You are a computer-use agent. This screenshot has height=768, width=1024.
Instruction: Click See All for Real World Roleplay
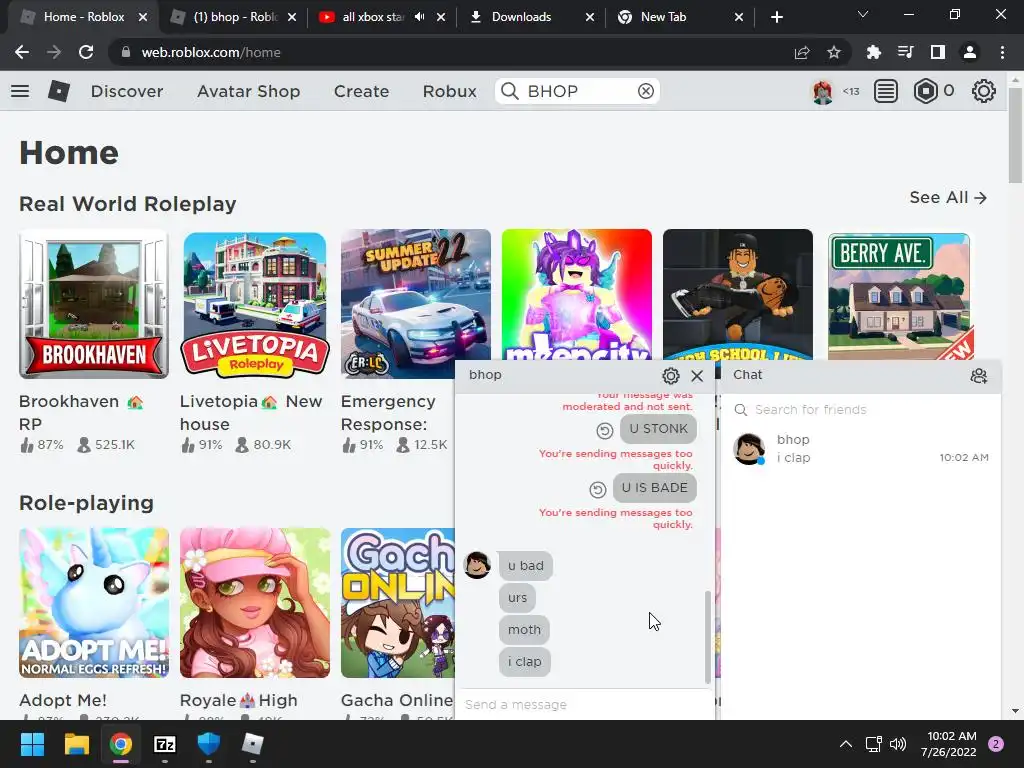pyautogui.click(x=948, y=197)
